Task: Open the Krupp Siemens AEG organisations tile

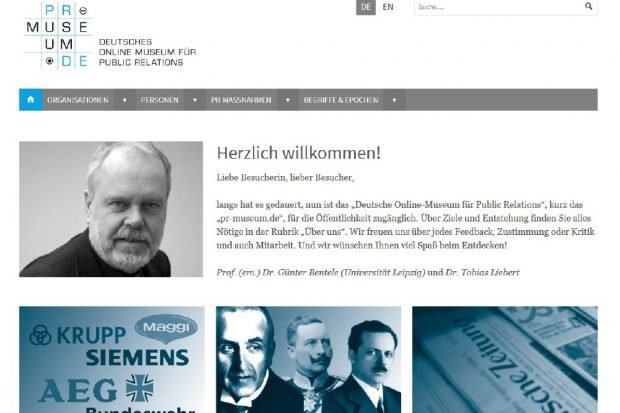Action: [112, 360]
